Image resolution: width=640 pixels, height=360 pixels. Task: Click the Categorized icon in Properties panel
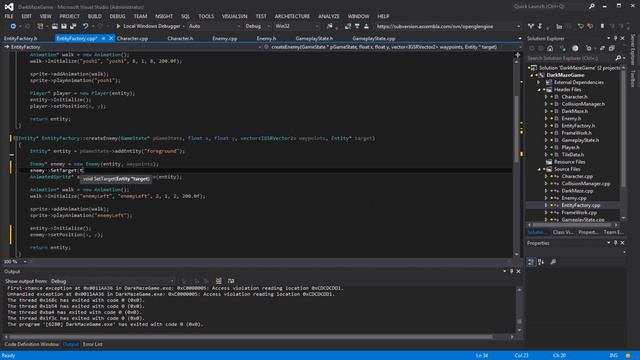(x=531, y=262)
